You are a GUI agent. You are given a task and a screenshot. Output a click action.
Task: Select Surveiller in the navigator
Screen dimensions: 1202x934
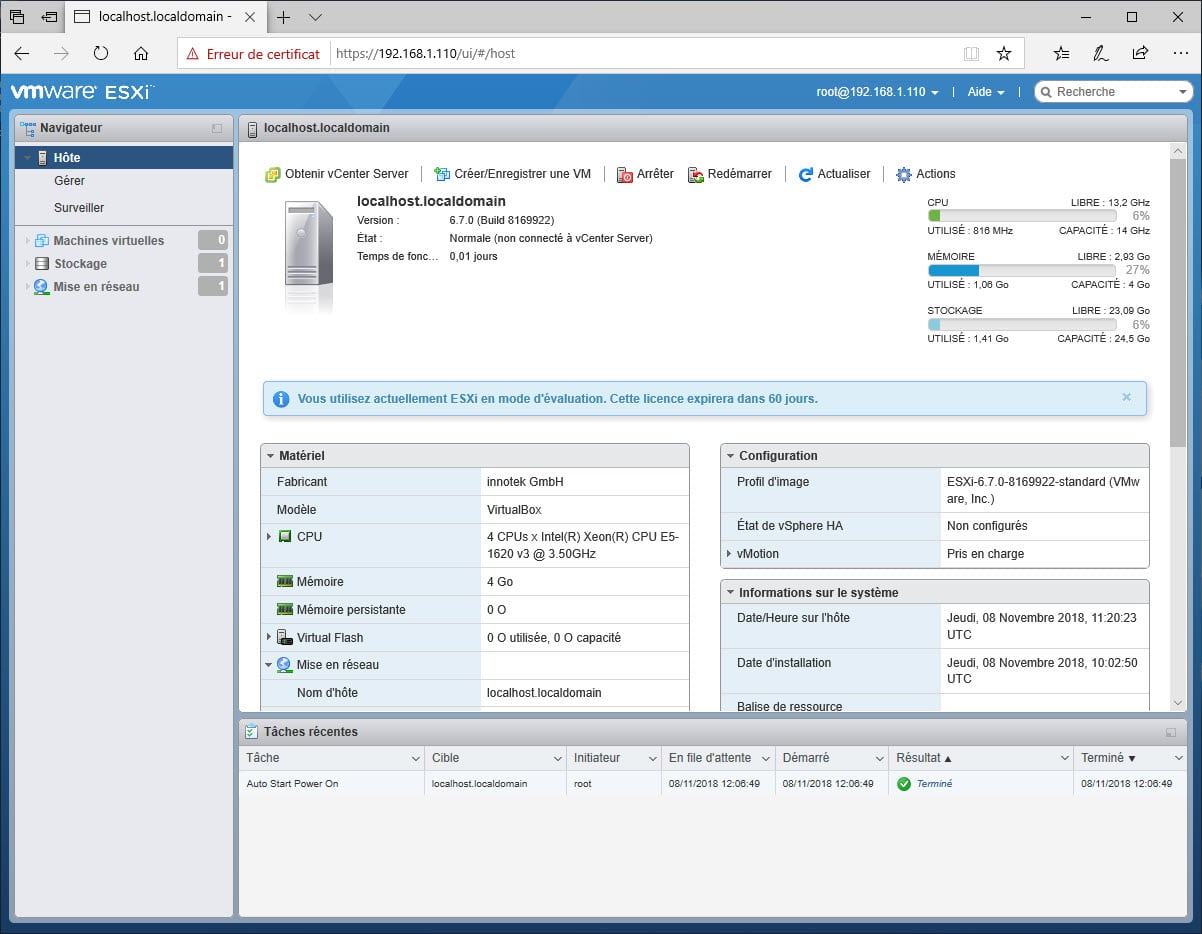click(x=79, y=208)
